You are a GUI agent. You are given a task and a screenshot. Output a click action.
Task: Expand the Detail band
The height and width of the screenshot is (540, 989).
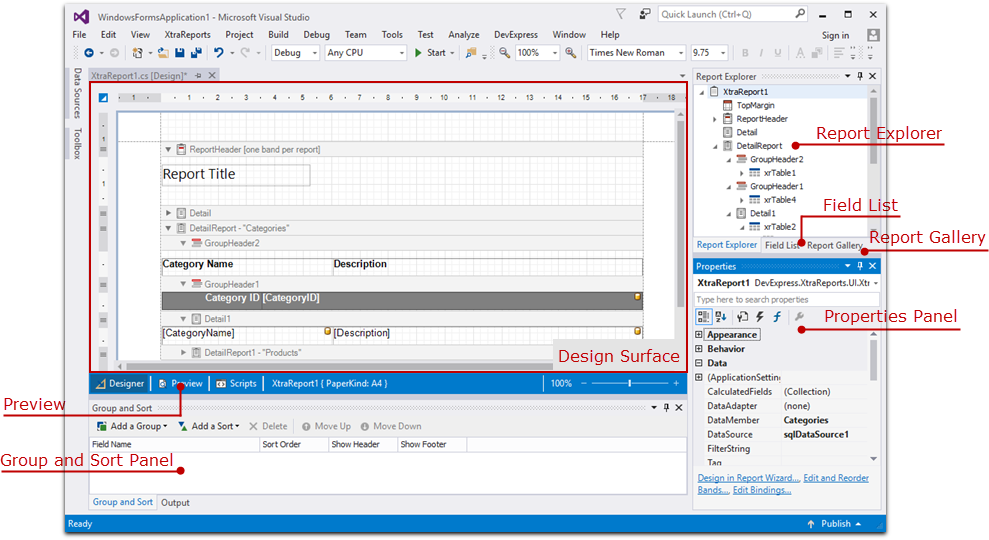click(x=168, y=213)
